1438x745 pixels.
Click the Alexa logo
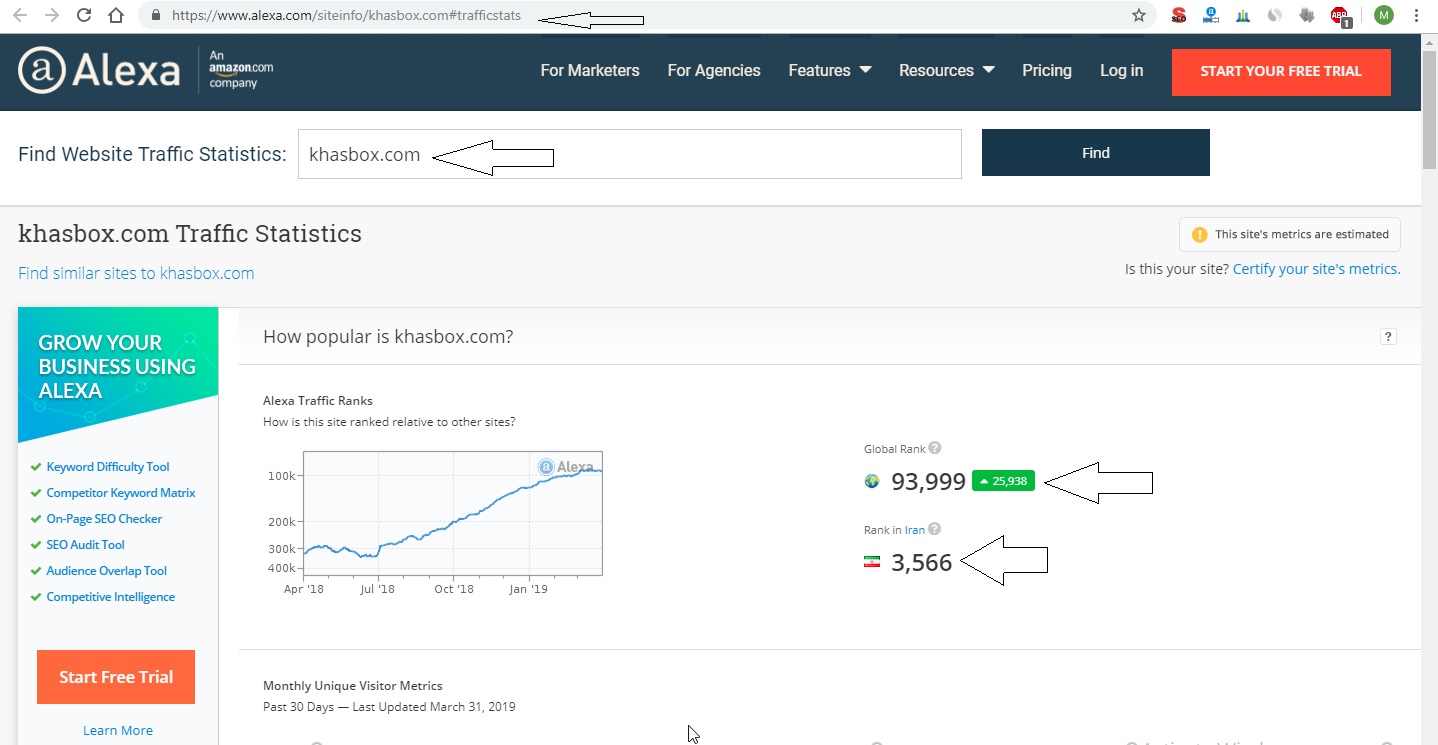point(100,71)
